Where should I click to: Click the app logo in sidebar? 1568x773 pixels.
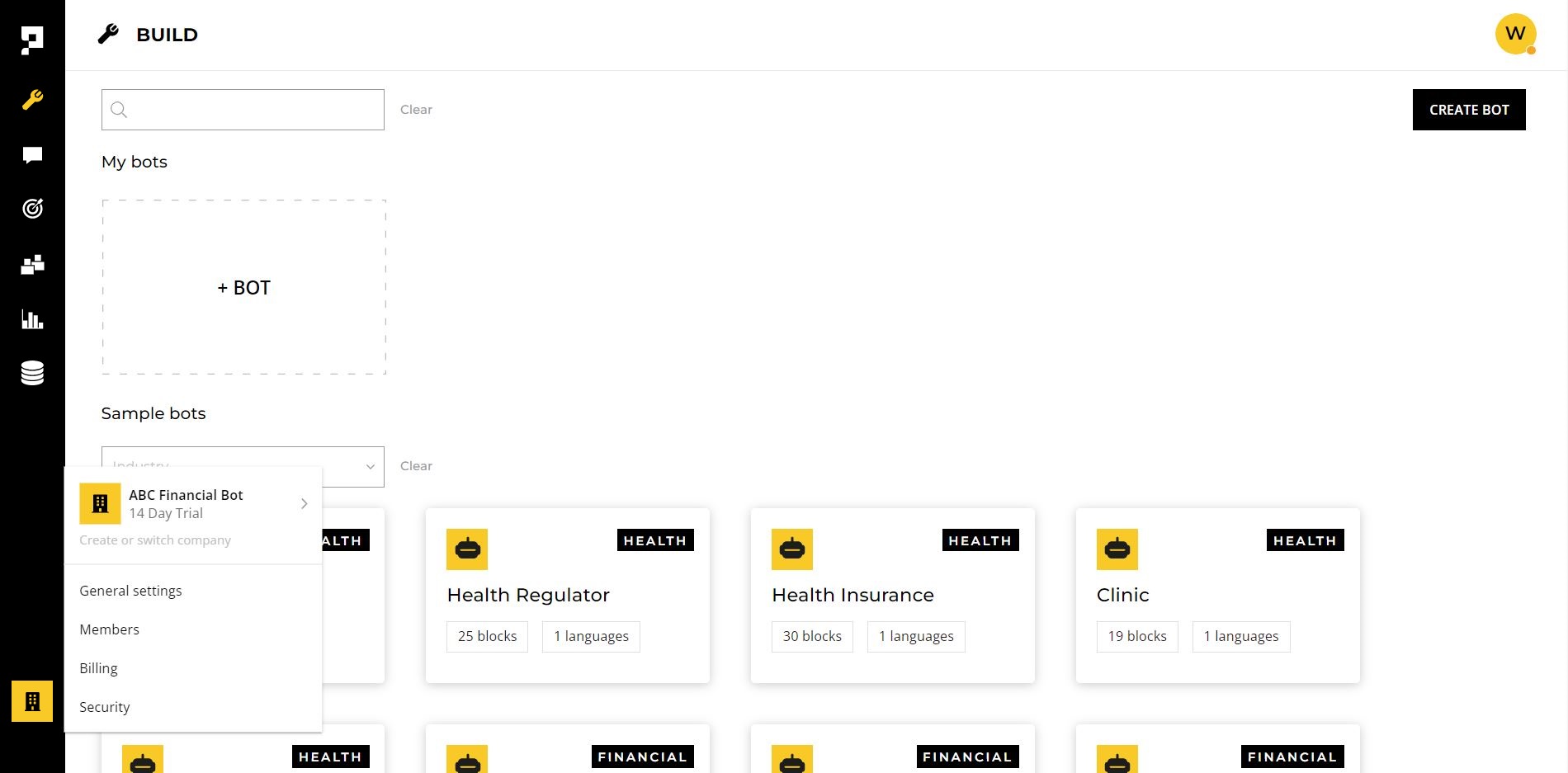32,40
